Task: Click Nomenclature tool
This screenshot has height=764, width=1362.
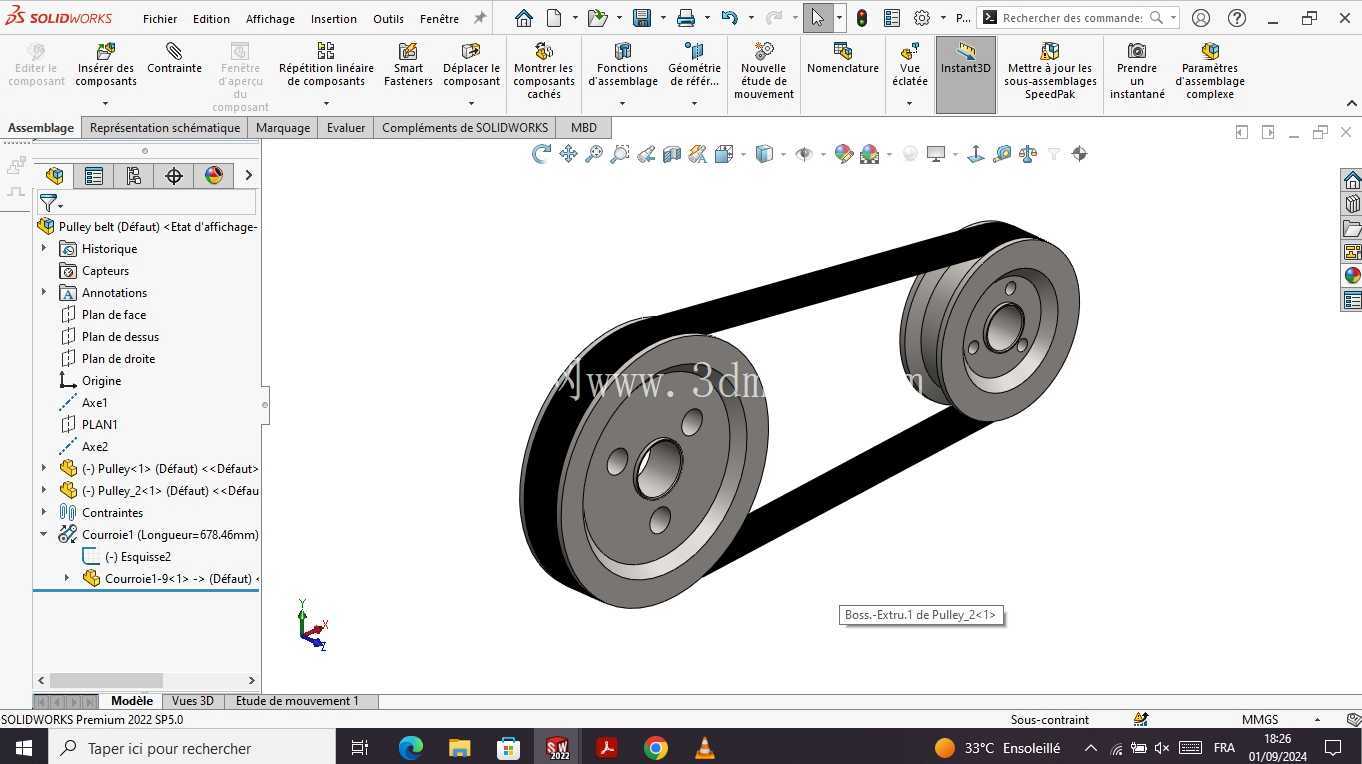Action: (843, 58)
